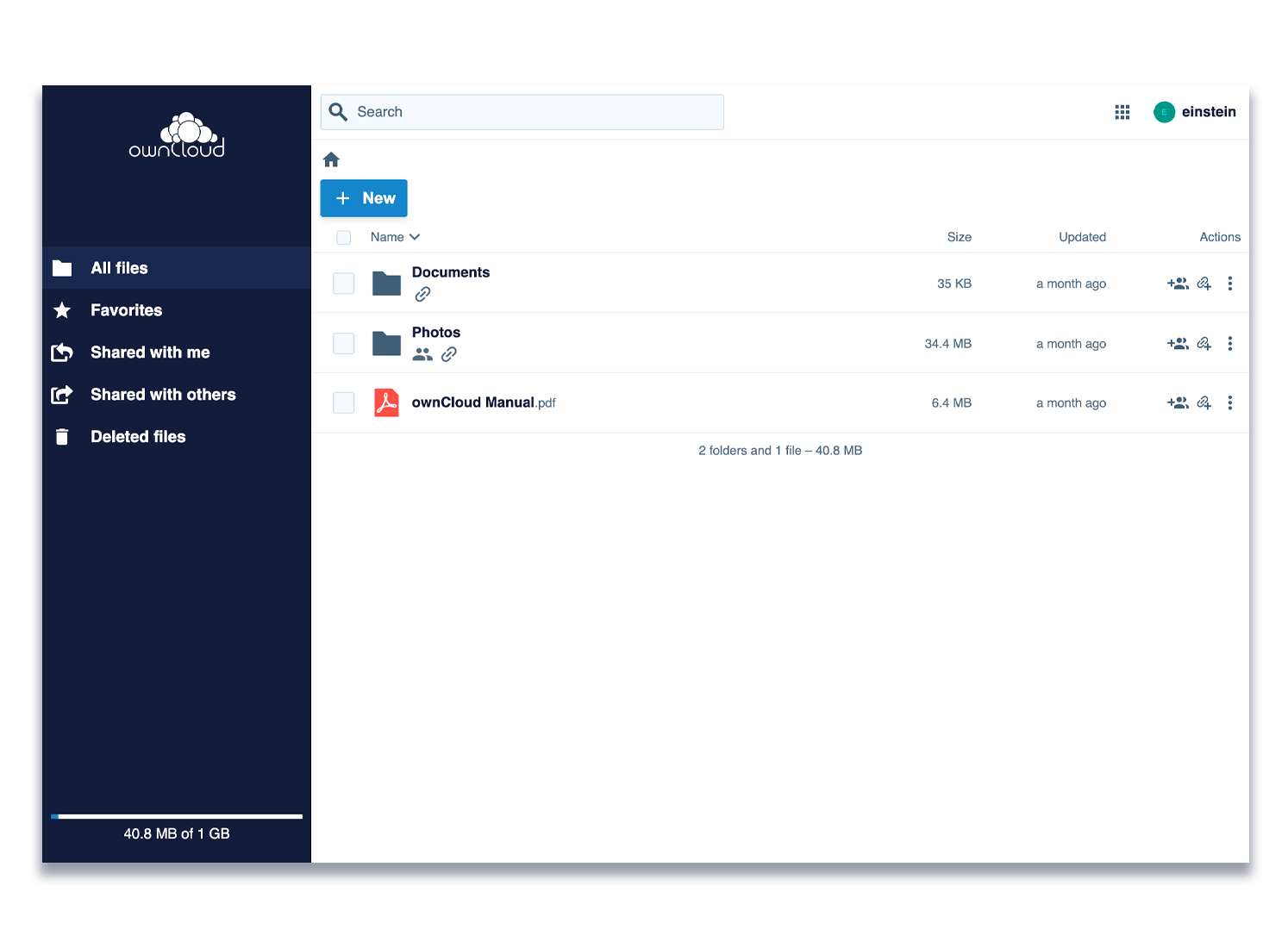Screen dimensions: 1288x948
Task: Open the application switcher grid icon
Action: (1122, 112)
